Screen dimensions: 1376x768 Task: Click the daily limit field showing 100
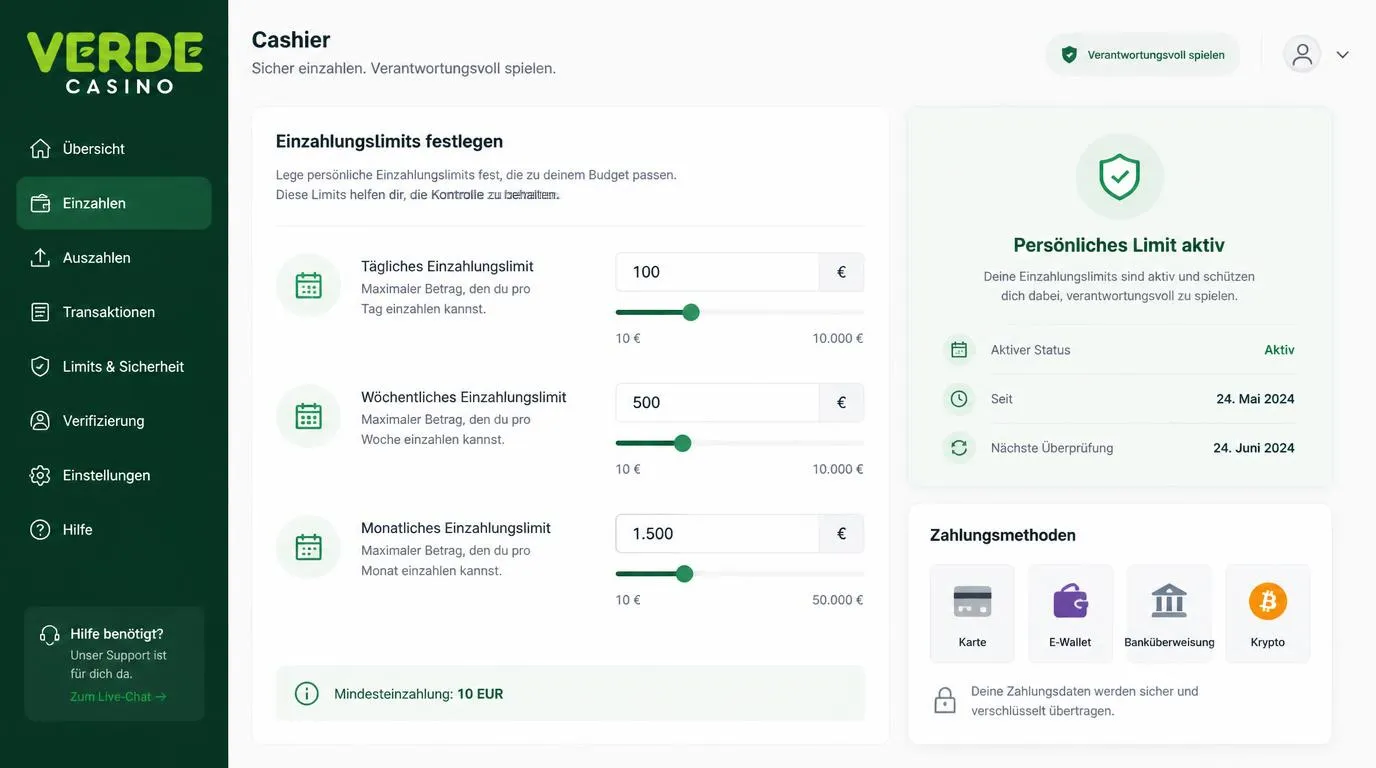coord(718,272)
